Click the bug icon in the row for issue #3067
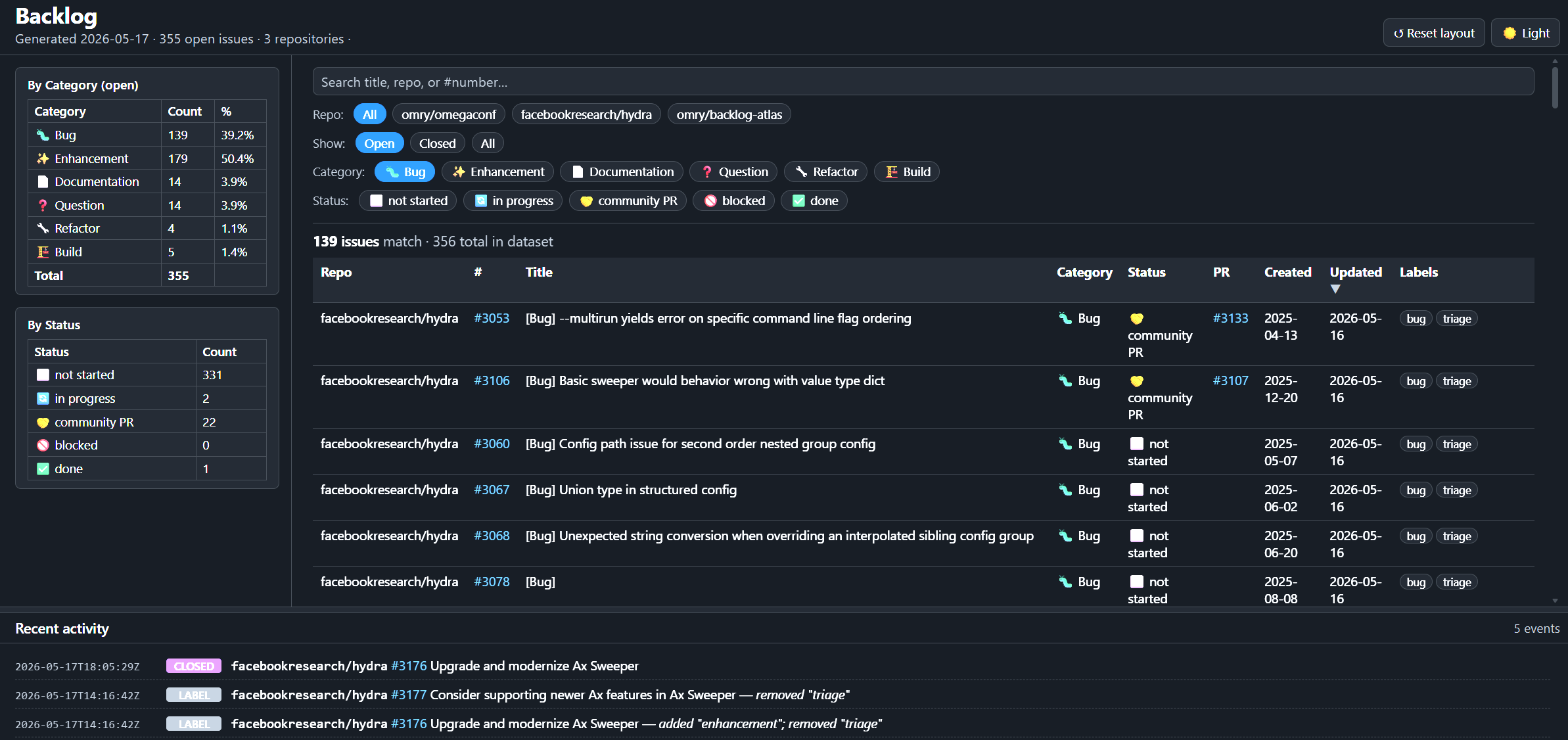Image resolution: width=1568 pixels, height=740 pixels. [x=1065, y=490]
